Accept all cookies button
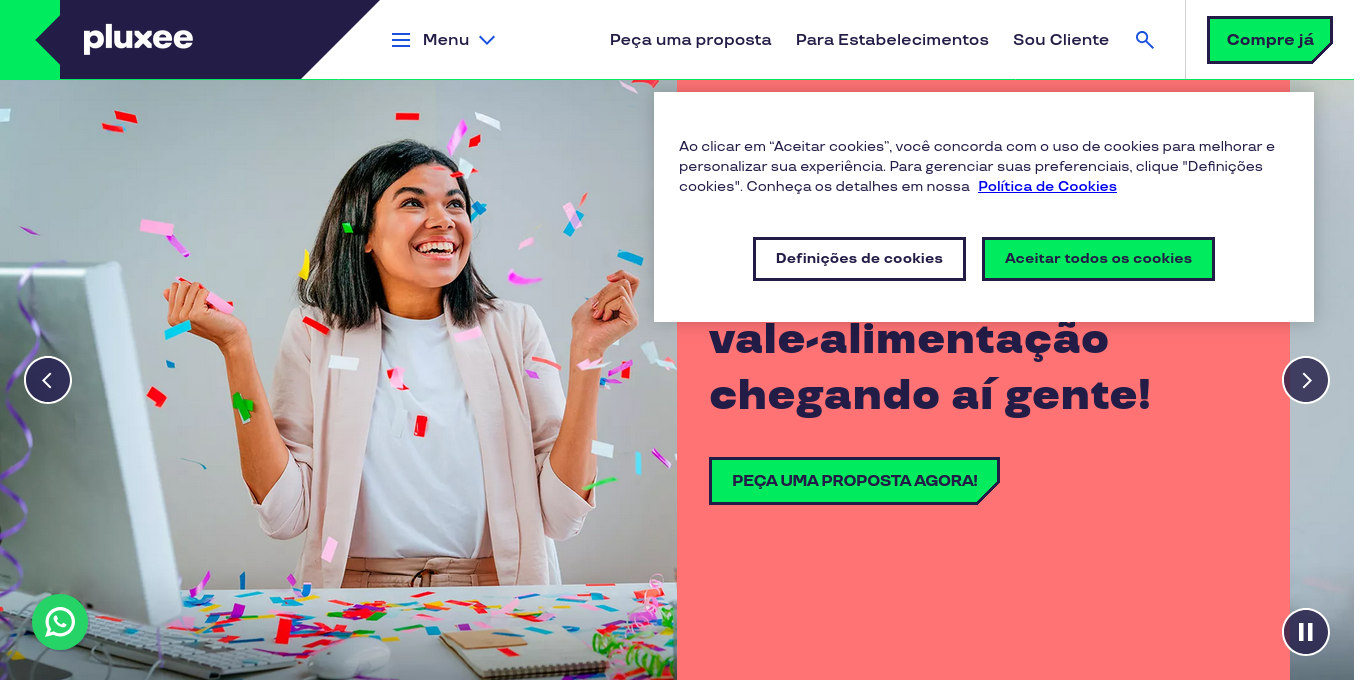 (x=1098, y=259)
